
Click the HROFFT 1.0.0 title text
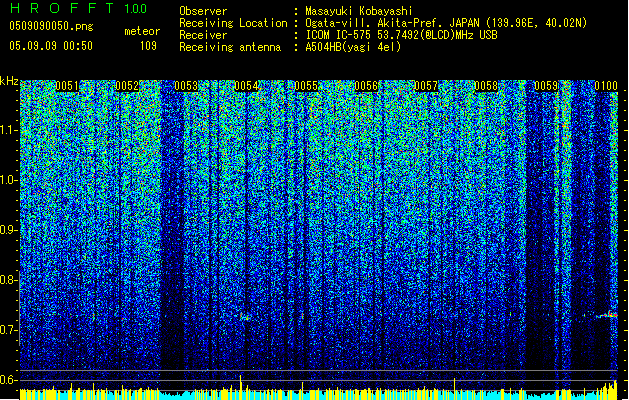[78, 8]
